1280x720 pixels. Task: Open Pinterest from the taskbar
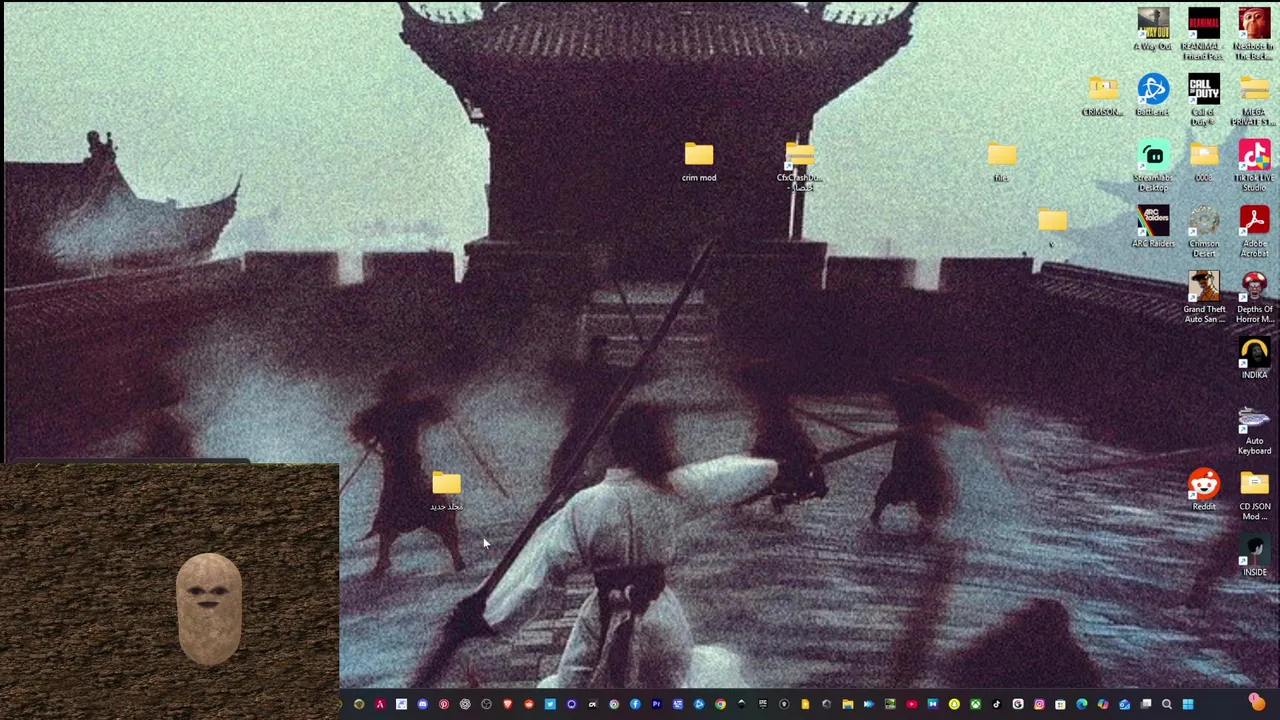[444, 705]
